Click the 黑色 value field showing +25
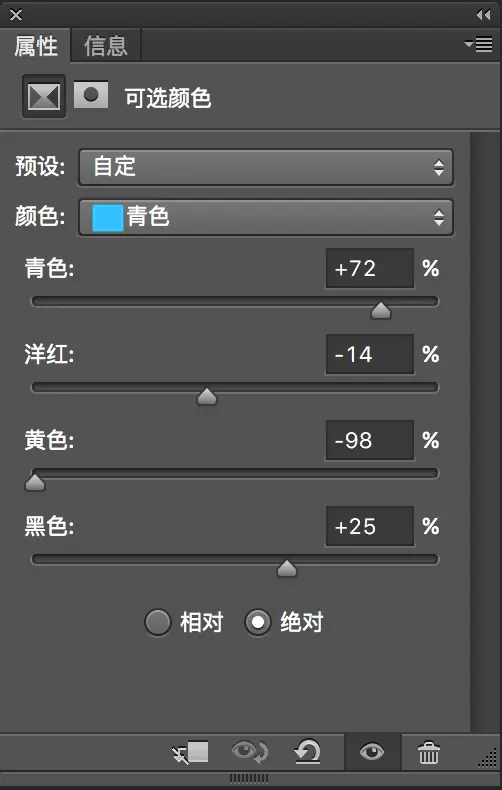 pyautogui.click(x=370, y=526)
